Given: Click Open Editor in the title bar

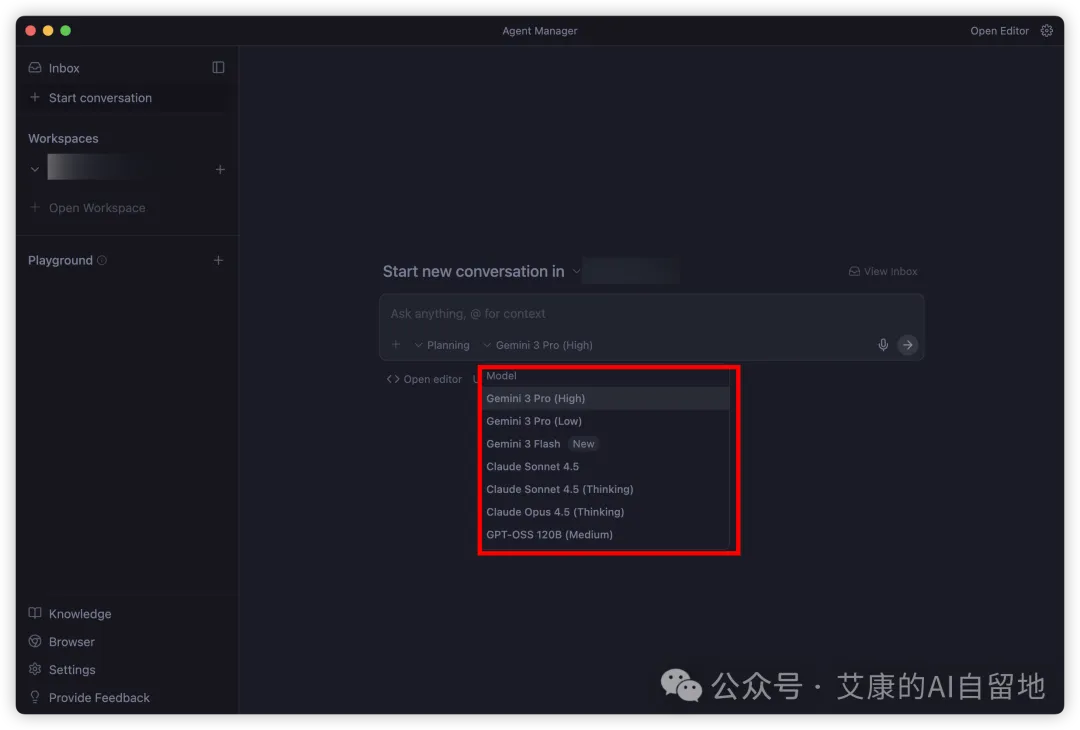Looking at the screenshot, I should [x=999, y=31].
